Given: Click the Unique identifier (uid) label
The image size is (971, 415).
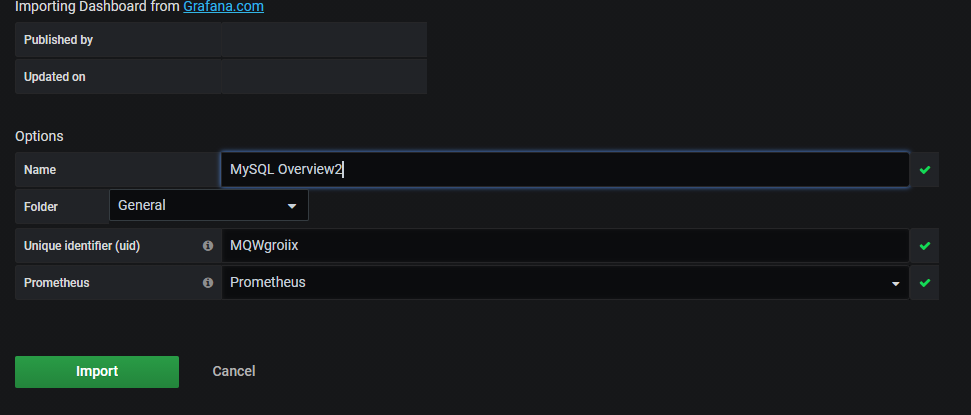Looking at the screenshot, I should [x=82, y=246].
